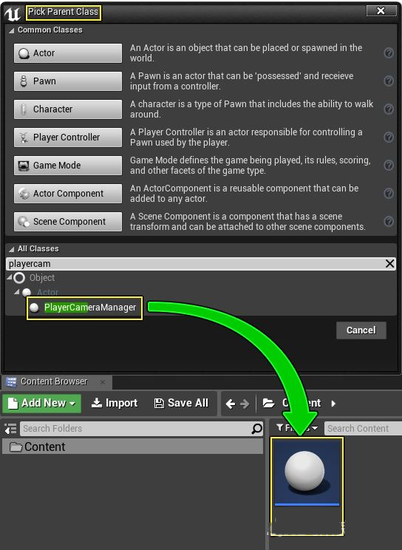This screenshot has height=550, width=402.
Task: Click the Search Folders magnifier icon
Action: (257, 429)
